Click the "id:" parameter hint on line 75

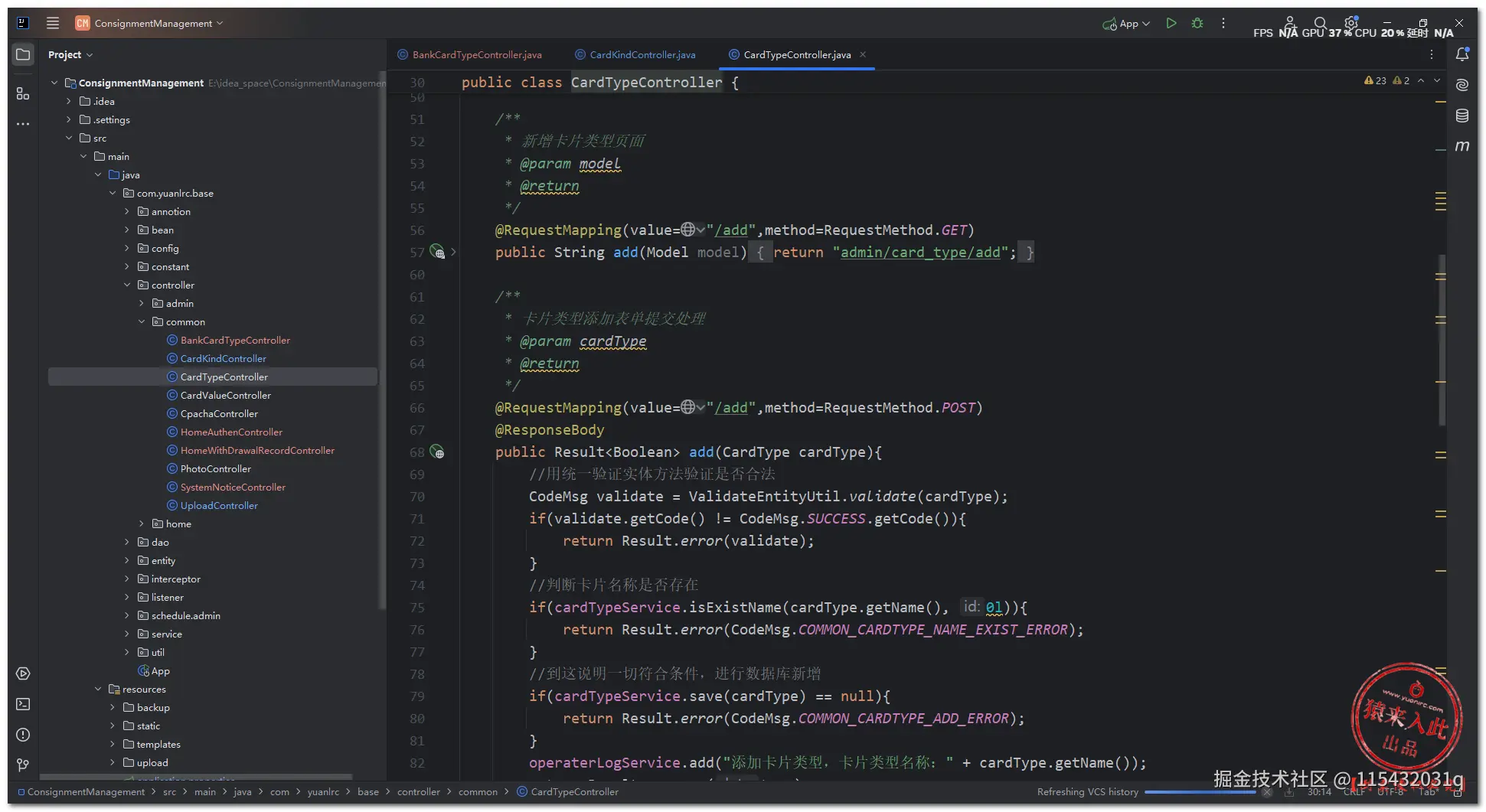tap(972, 607)
